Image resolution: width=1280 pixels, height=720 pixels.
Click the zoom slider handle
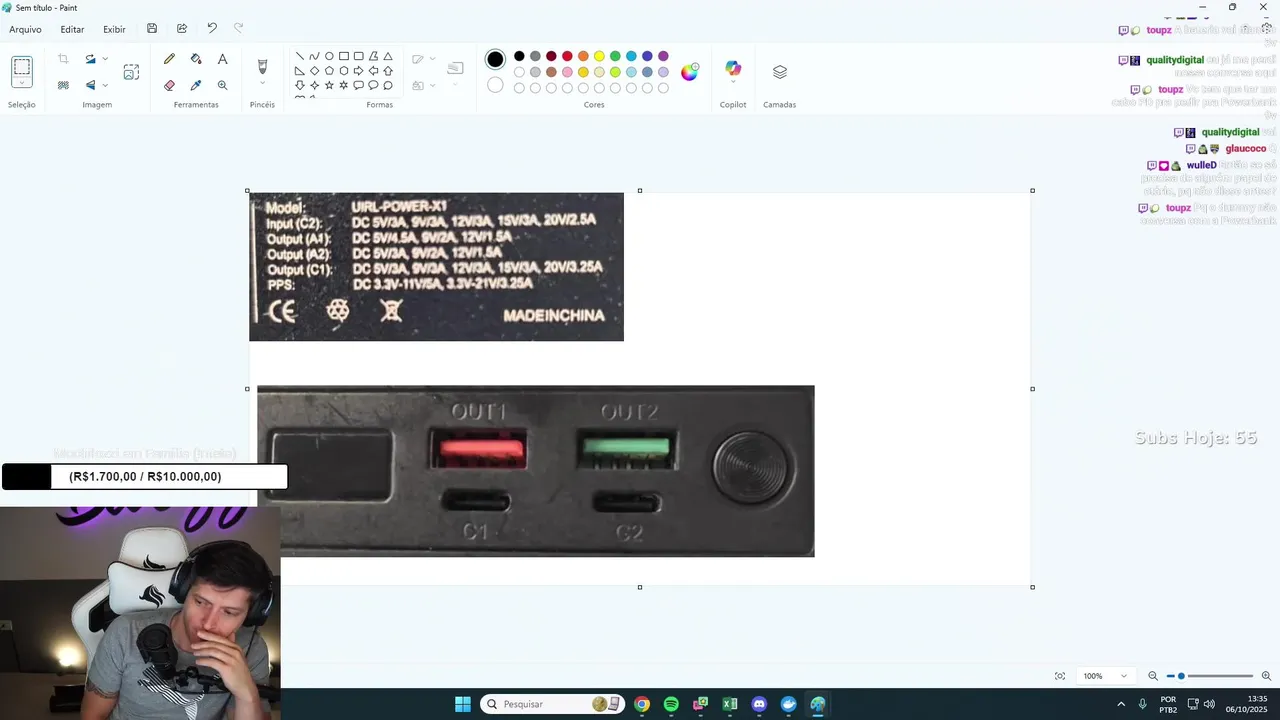pyautogui.click(x=1181, y=676)
